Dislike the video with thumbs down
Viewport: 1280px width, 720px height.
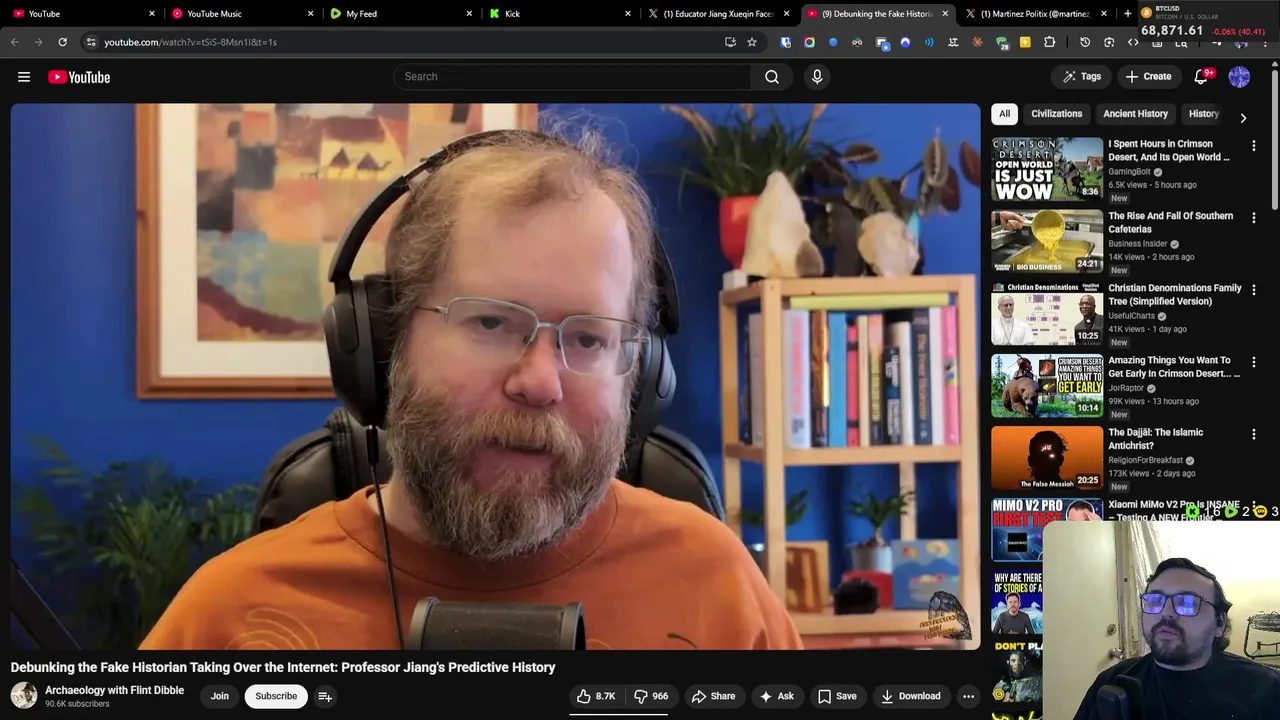[651, 696]
